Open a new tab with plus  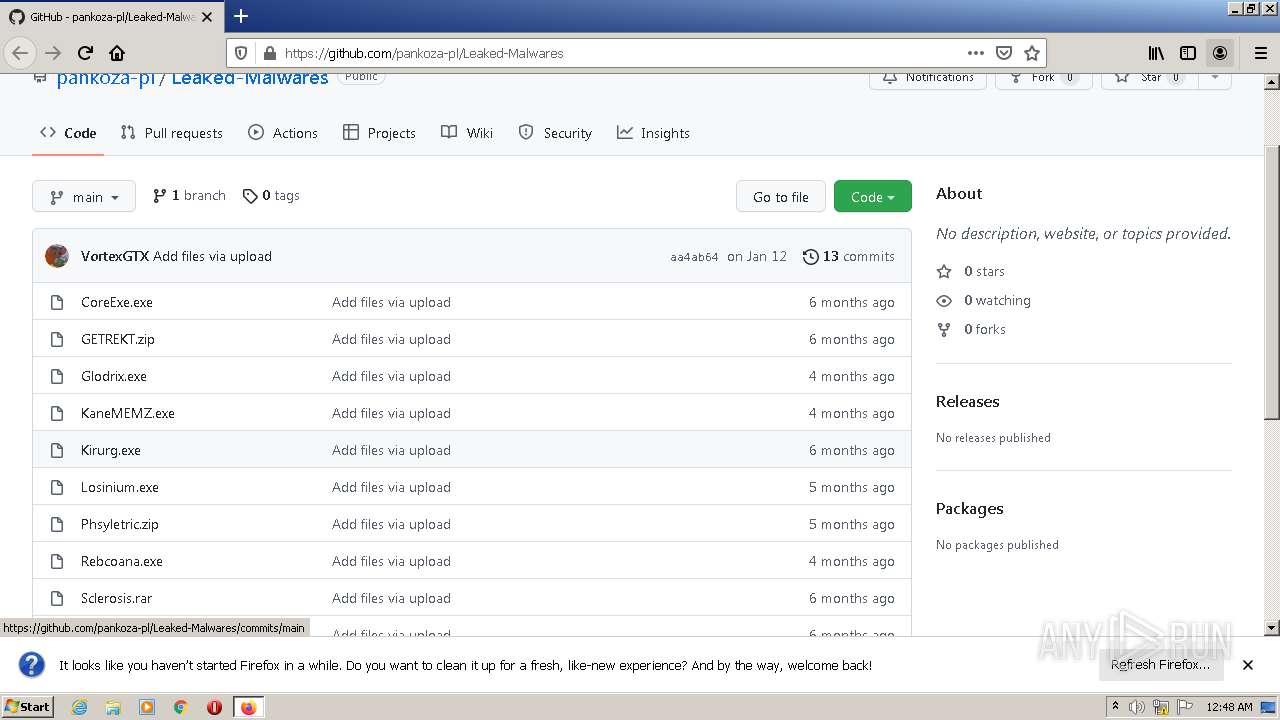[241, 16]
